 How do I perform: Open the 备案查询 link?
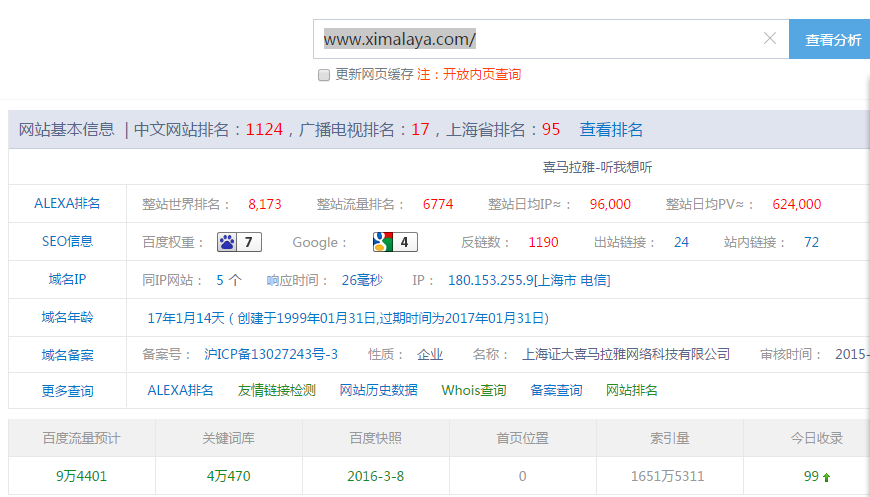click(556, 390)
